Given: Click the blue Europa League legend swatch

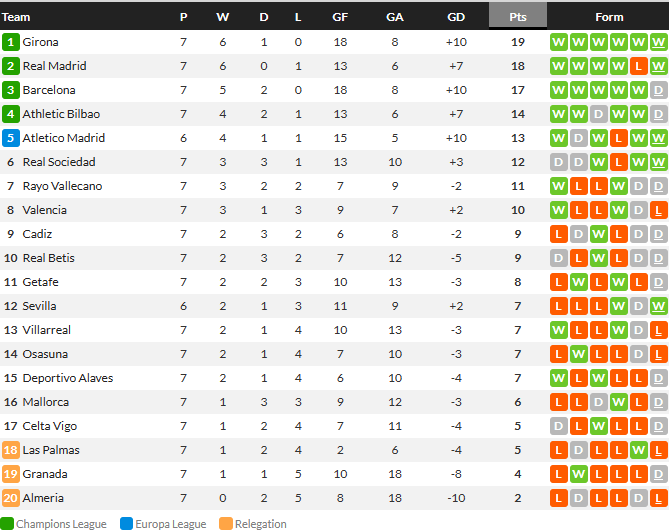Looking at the screenshot, I should [x=126, y=524].
